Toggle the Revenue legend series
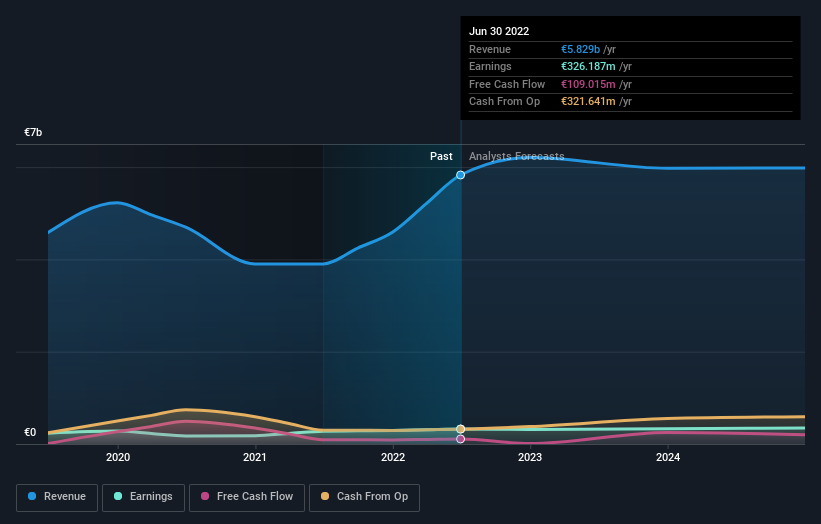Viewport: 821px width, 524px height. point(57,497)
